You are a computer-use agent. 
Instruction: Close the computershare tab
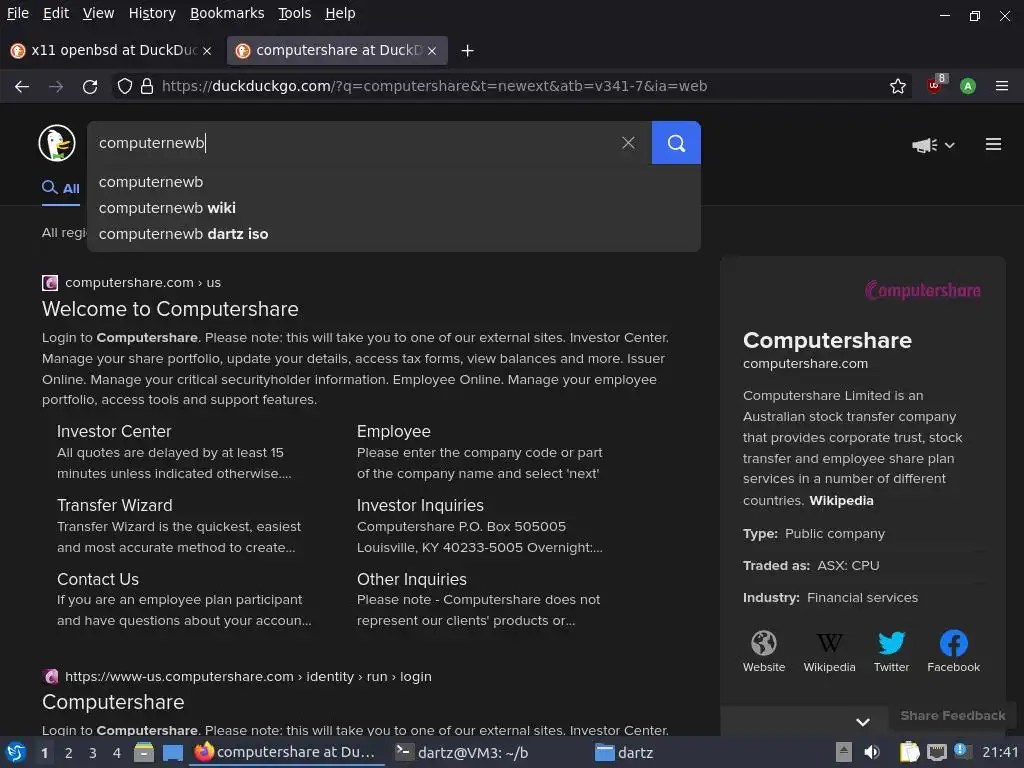click(x=432, y=51)
